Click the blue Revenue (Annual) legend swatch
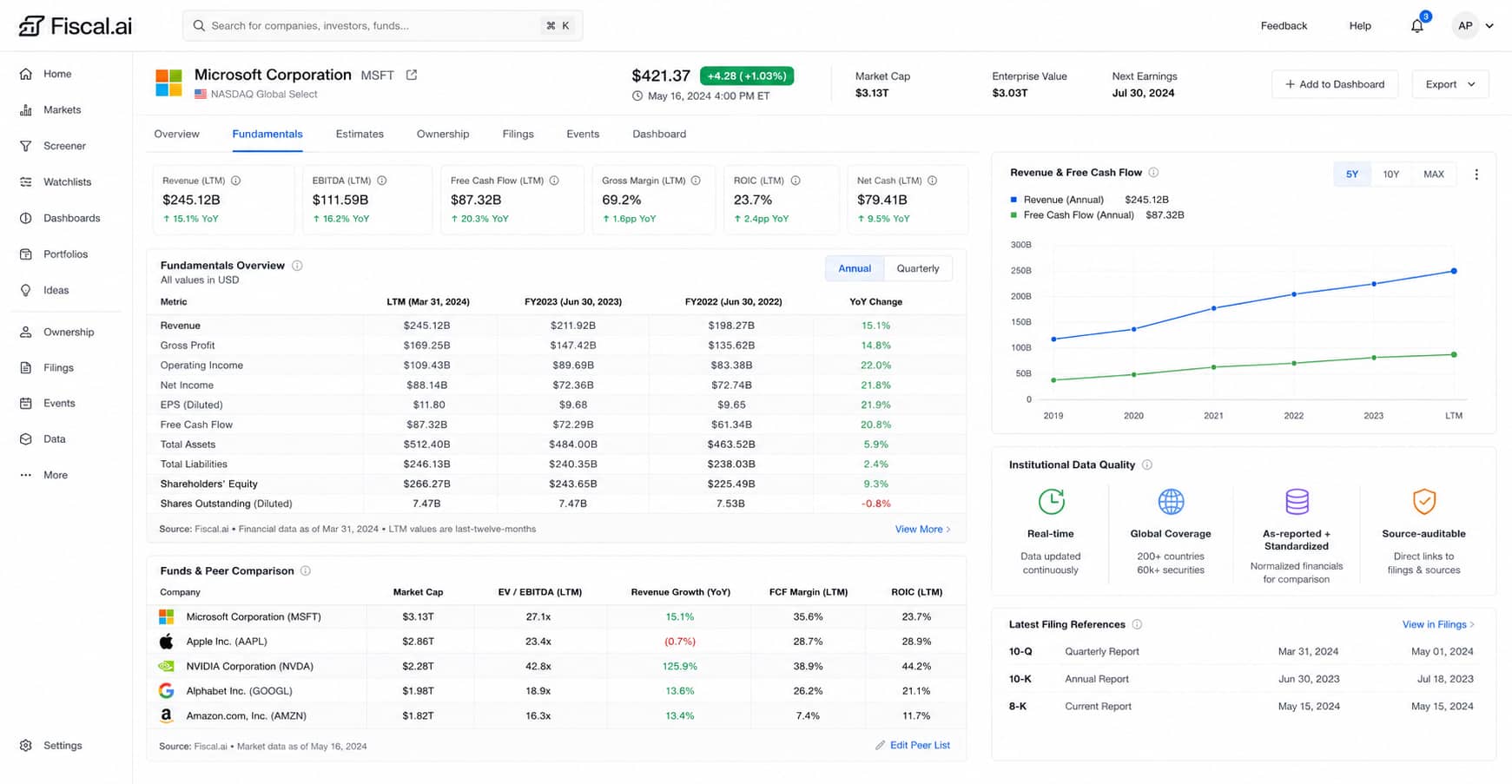 pos(1014,200)
